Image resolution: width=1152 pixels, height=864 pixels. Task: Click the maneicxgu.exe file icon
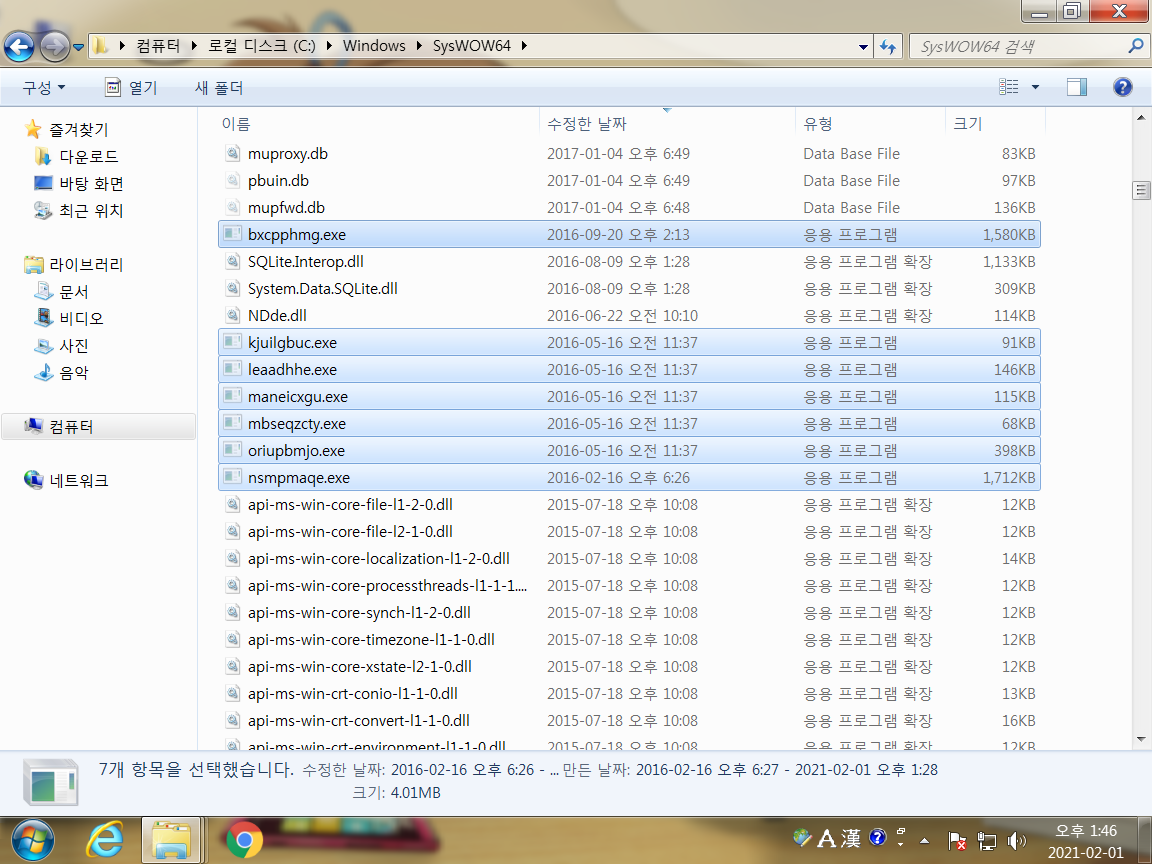tap(232, 397)
